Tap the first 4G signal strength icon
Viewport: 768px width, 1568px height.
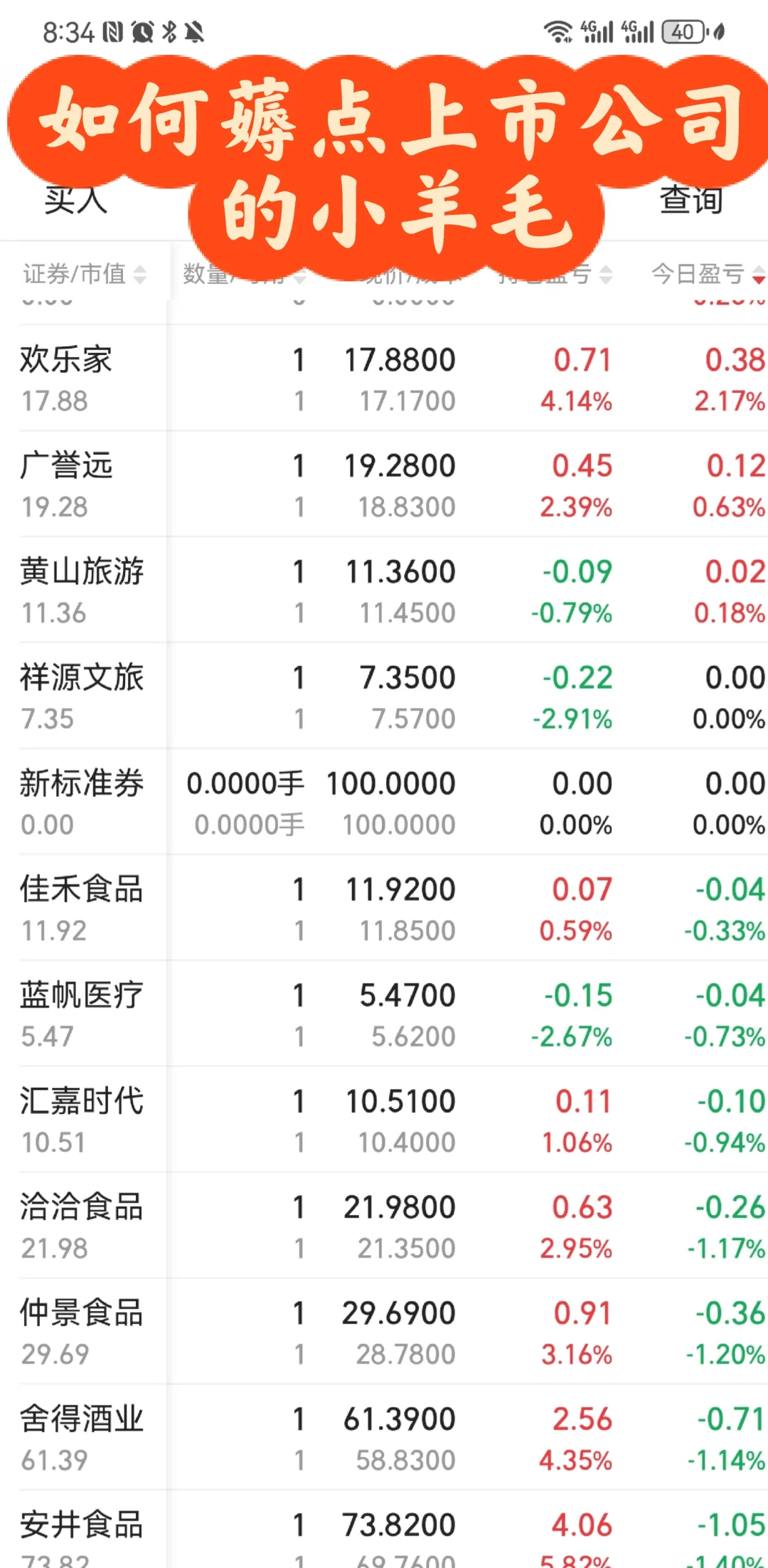[597, 32]
